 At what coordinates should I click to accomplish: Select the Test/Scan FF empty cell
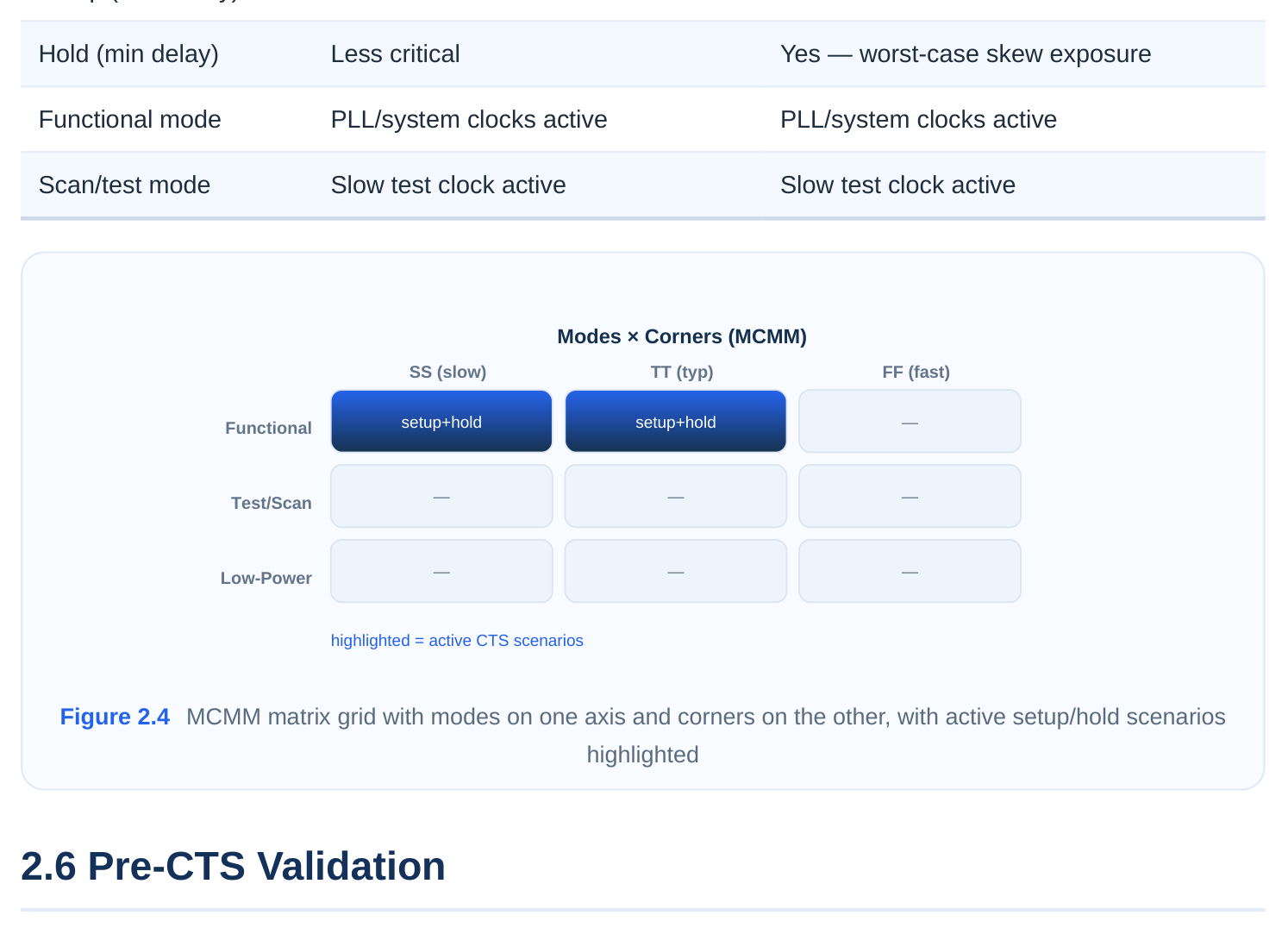910,497
